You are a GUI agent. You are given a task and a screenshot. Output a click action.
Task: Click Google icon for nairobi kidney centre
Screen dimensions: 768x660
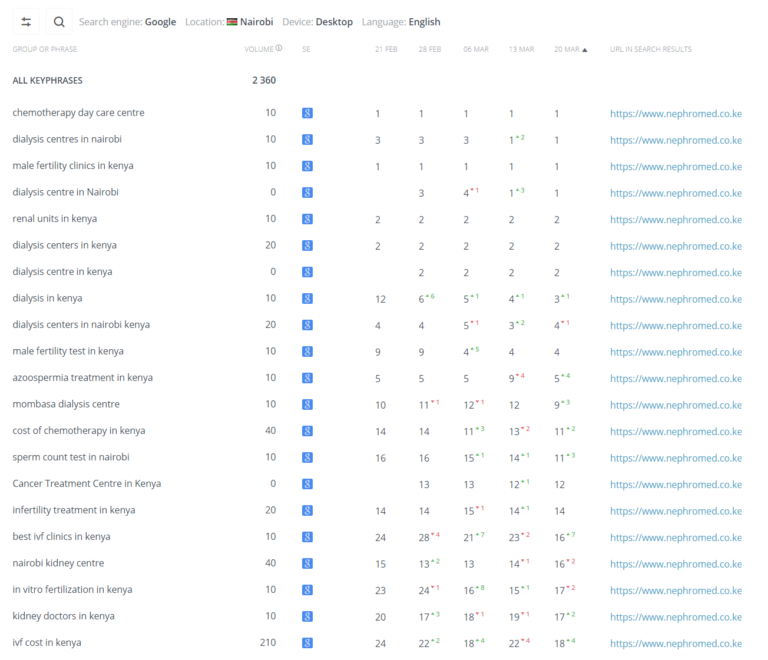307,563
